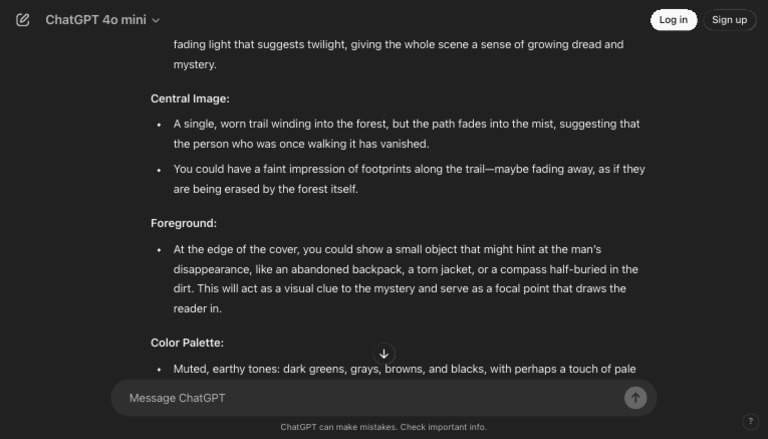This screenshot has height=439, width=768.
Task: Click the line about muted, earthy tones
Action: [404, 369]
